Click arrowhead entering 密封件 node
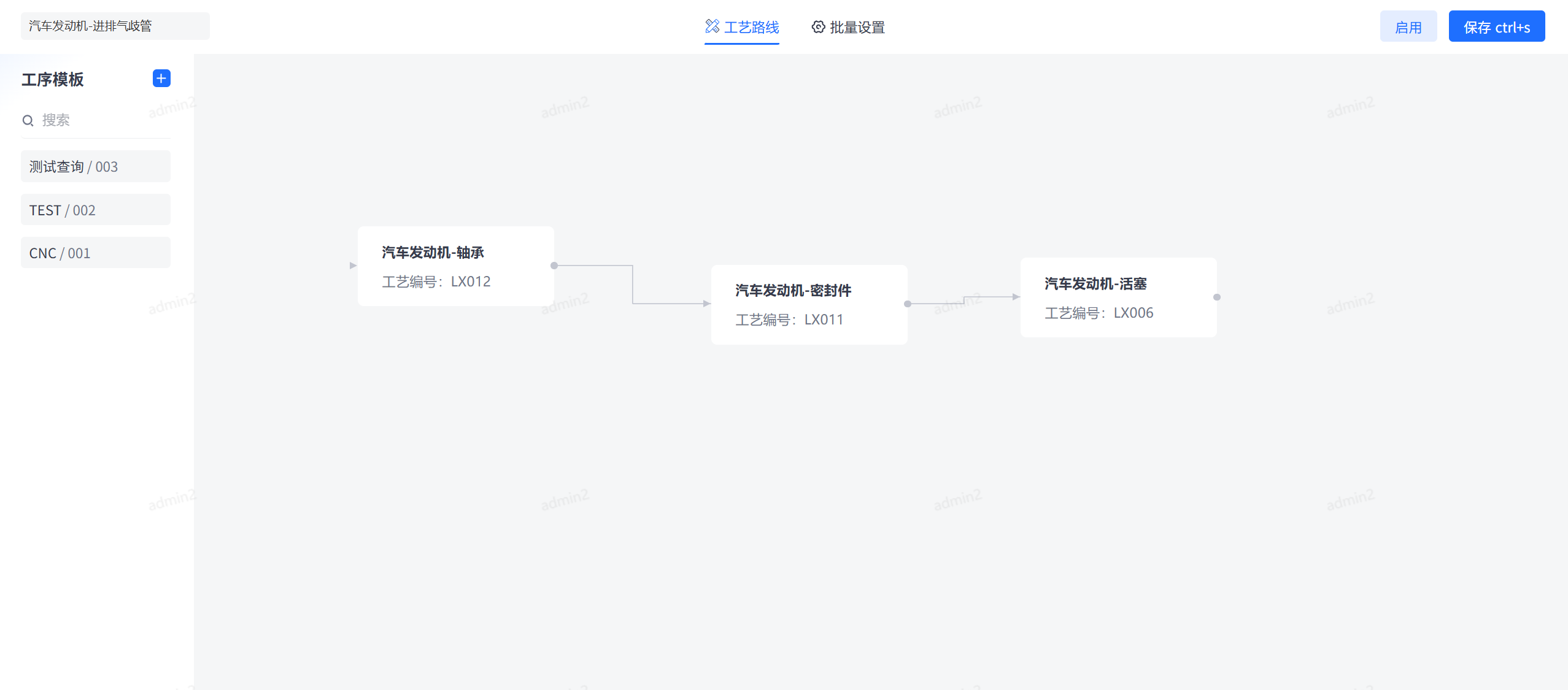Image resolution: width=1568 pixels, height=690 pixels. coord(706,304)
